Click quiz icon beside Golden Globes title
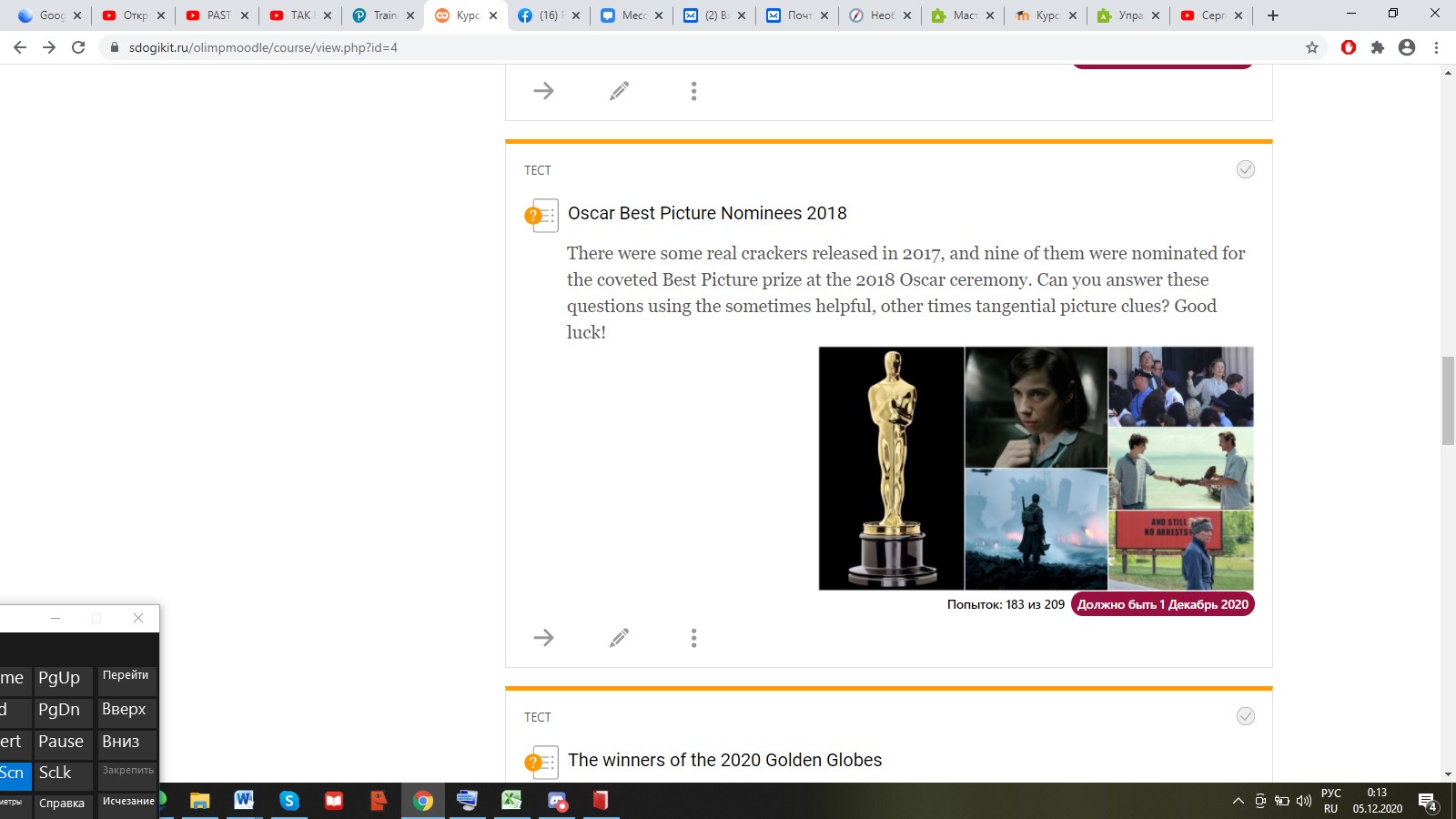 tap(541, 763)
